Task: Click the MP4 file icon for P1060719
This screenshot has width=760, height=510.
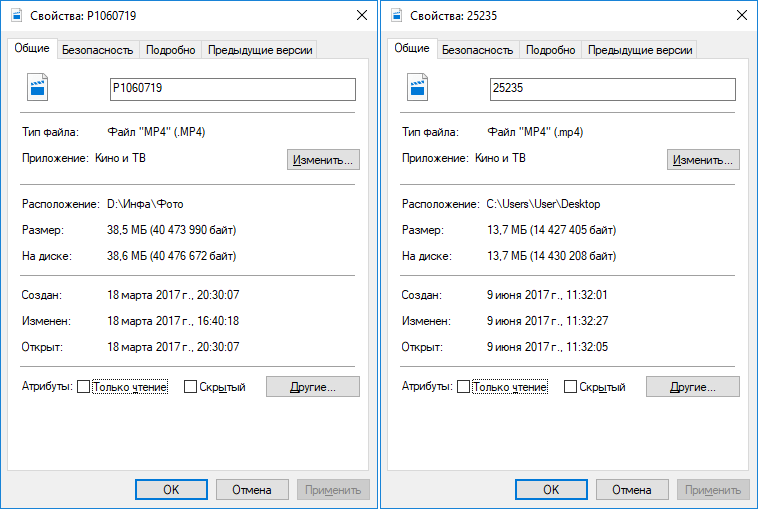Action: (x=37, y=87)
